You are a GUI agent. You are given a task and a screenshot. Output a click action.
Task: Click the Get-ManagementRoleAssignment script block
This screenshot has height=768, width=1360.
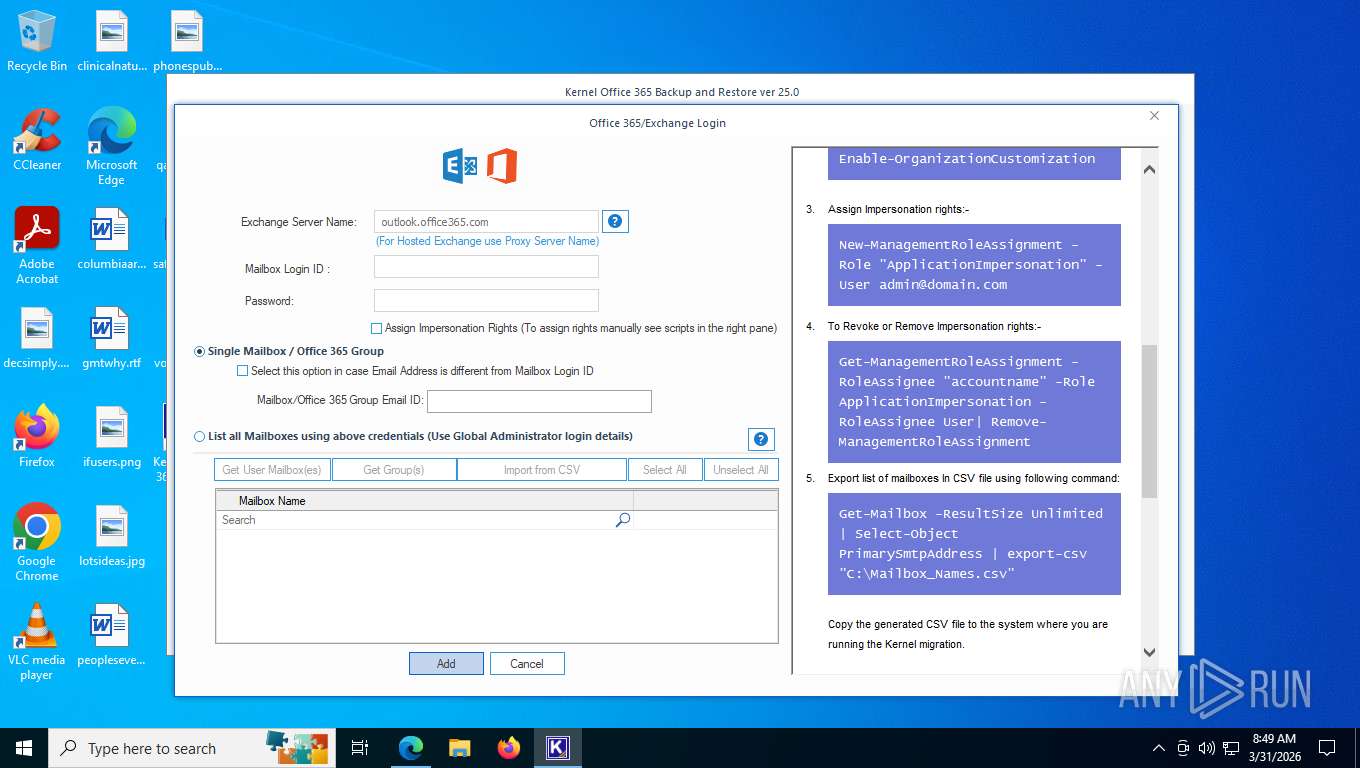974,402
